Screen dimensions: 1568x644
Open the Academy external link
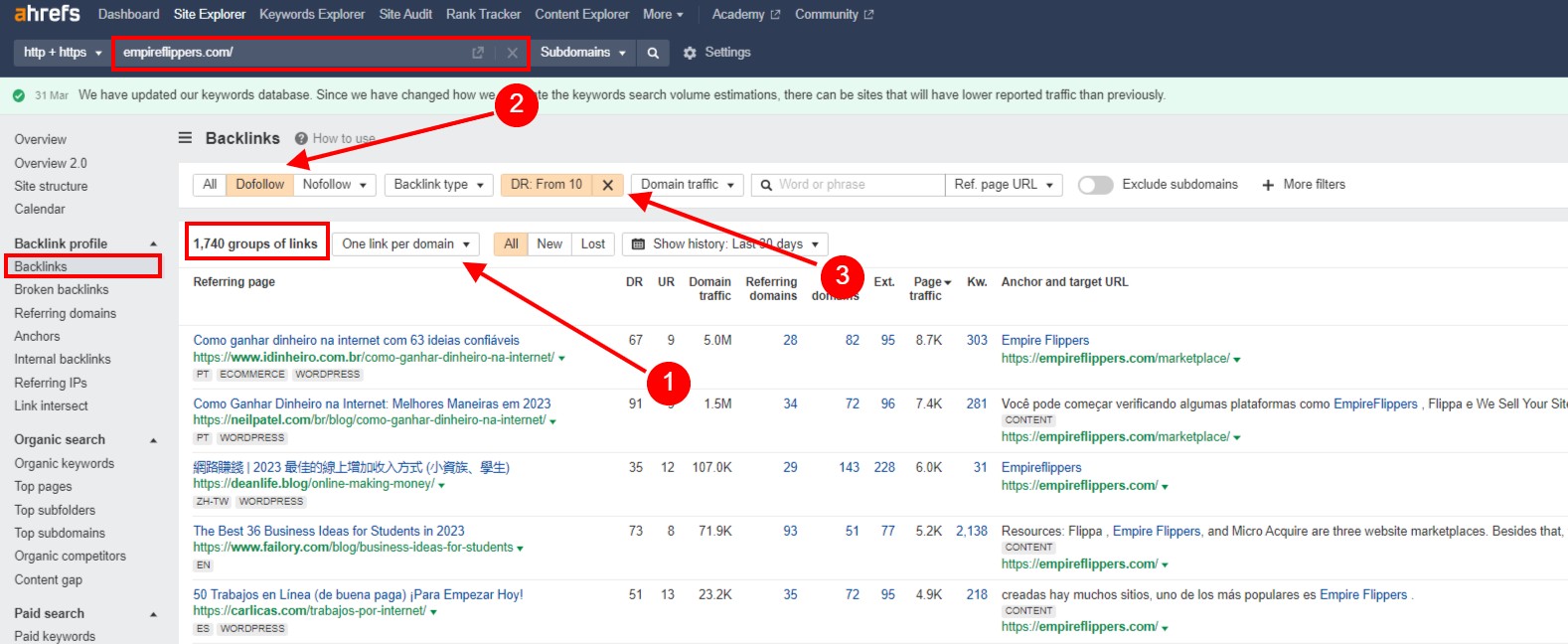[x=746, y=14]
